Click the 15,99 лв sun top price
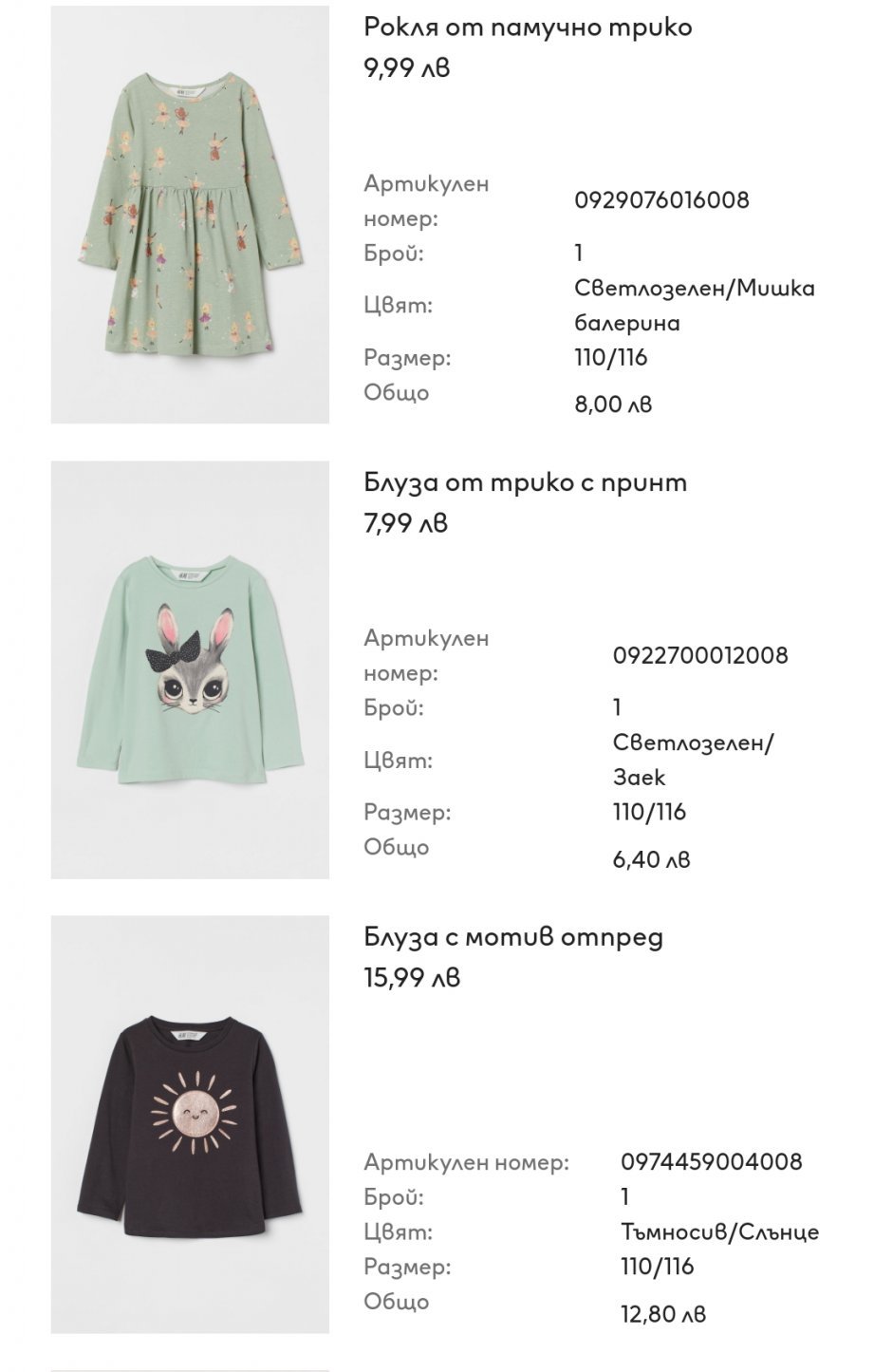Viewport: 874px width, 1372px height. click(x=412, y=978)
